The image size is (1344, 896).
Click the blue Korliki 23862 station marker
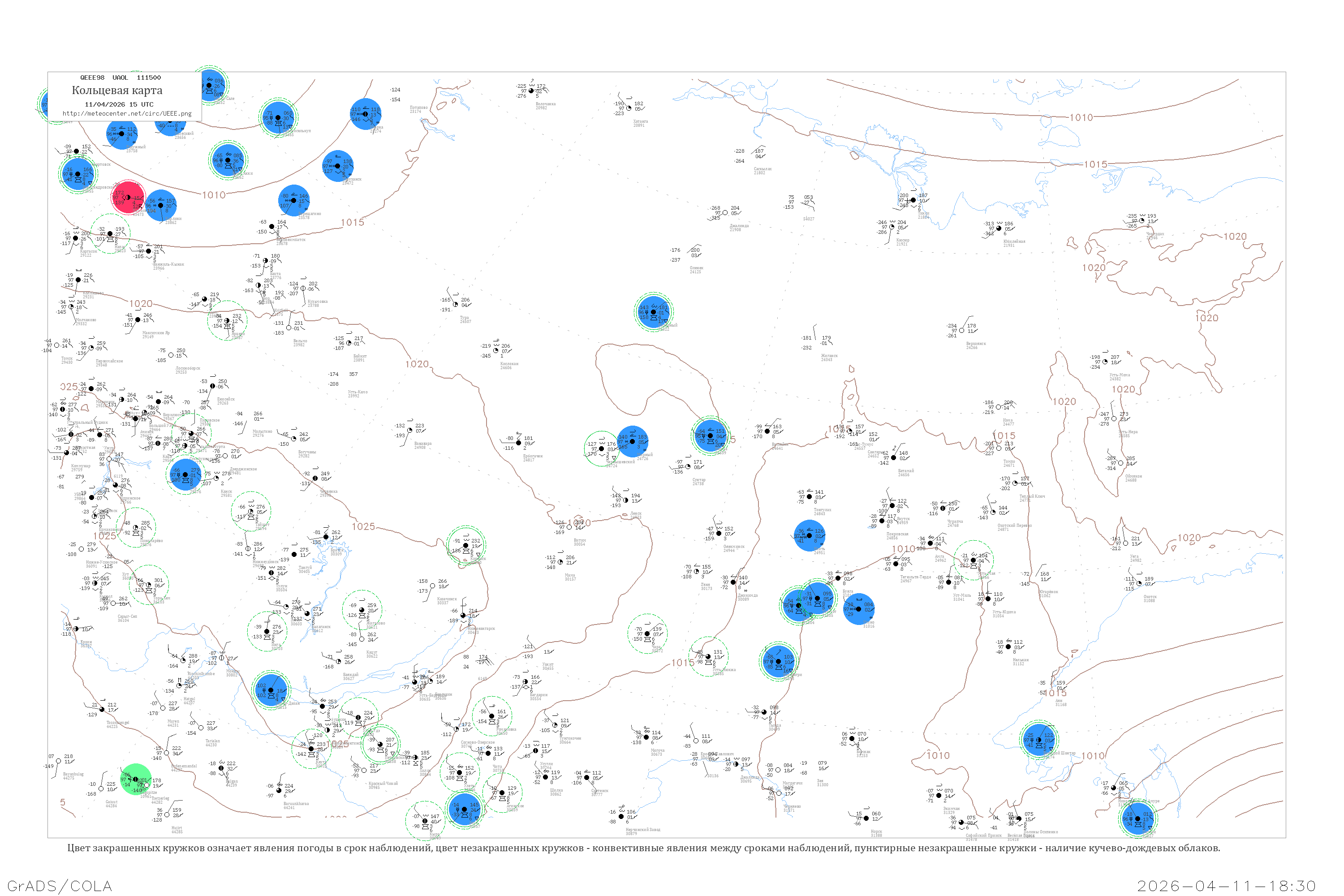160,206
